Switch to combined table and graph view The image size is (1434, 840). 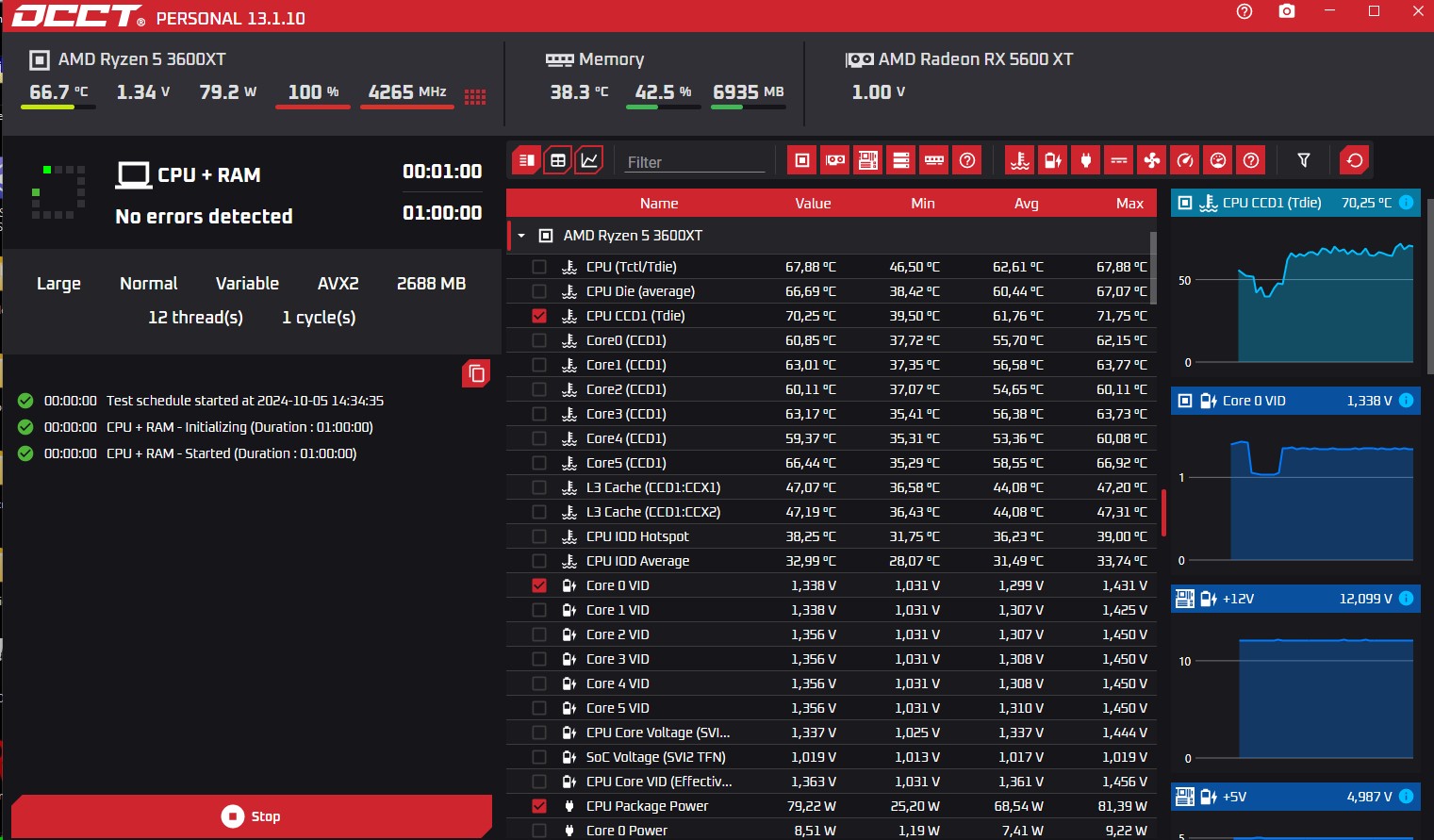tap(526, 160)
